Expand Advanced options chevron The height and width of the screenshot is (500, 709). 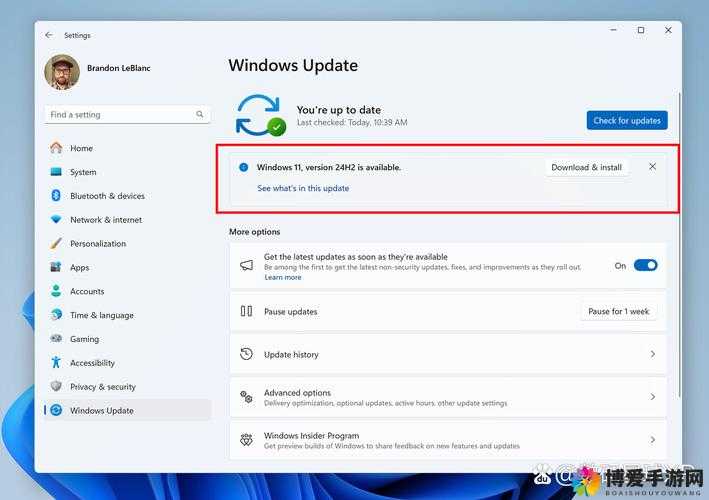[x=652, y=396]
